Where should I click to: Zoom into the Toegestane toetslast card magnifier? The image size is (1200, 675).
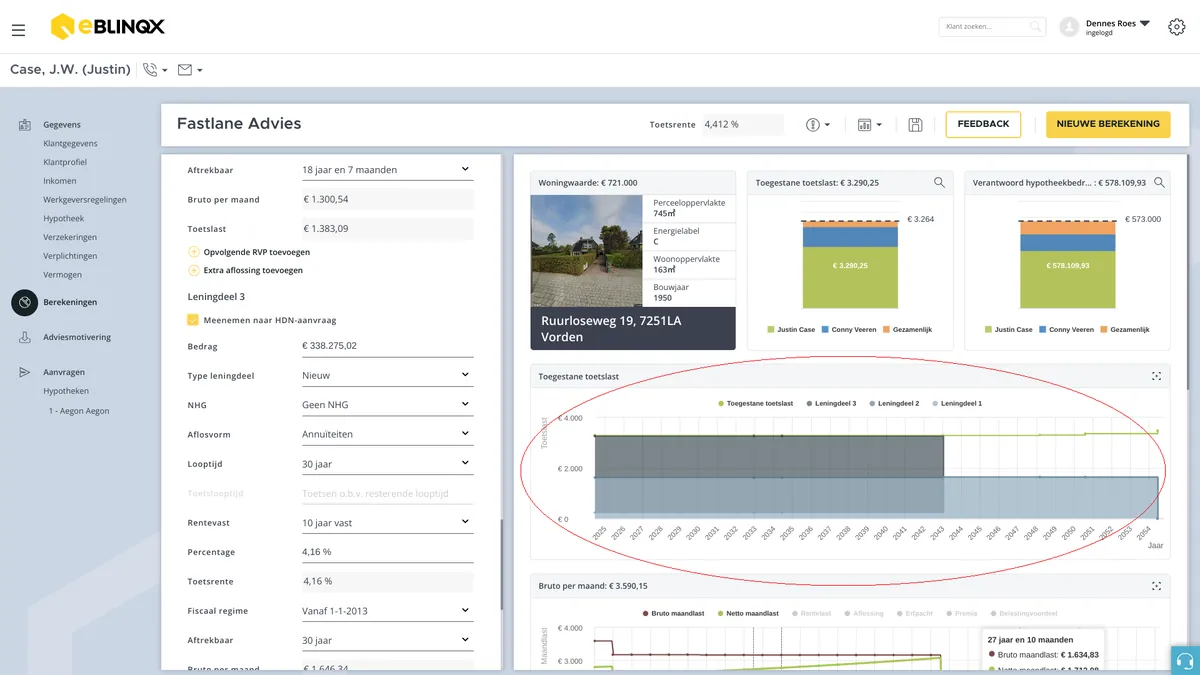[x=939, y=183]
